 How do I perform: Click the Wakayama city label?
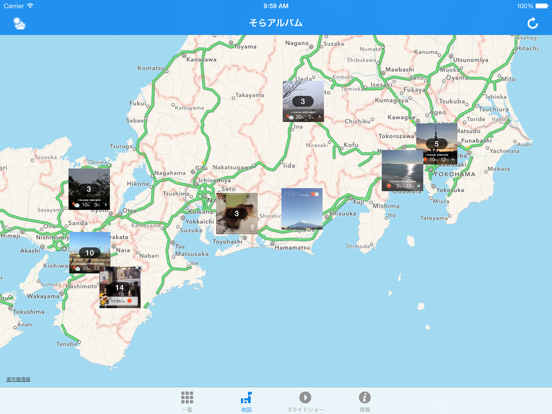tap(43, 296)
